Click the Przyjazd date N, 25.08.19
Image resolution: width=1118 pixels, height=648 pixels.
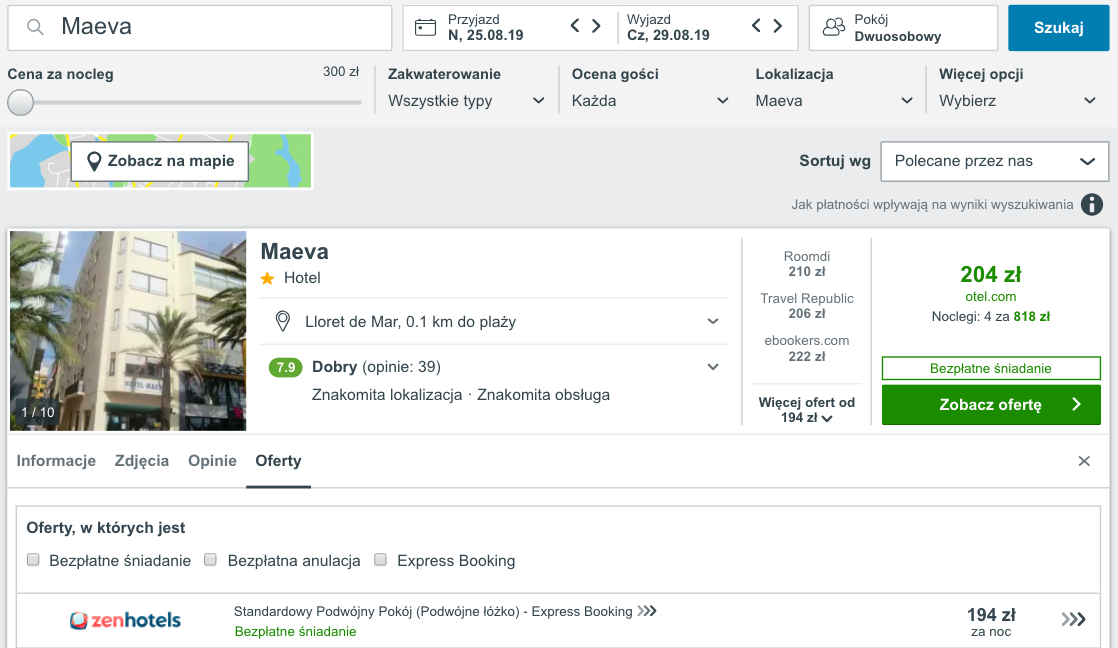[x=486, y=35]
